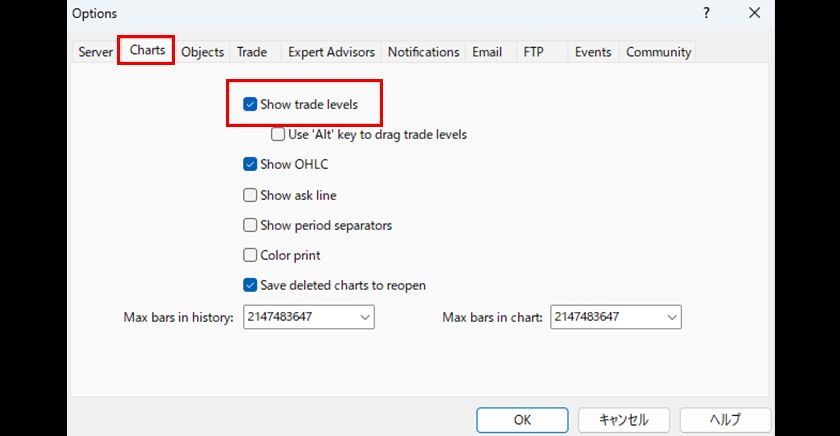Check Show period separators
The width and height of the screenshot is (840, 436).
pos(251,225)
